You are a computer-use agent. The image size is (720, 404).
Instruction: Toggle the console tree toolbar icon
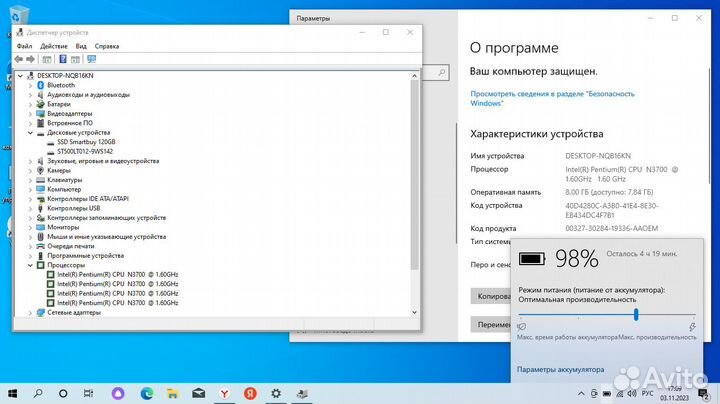(x=47, y=59)
